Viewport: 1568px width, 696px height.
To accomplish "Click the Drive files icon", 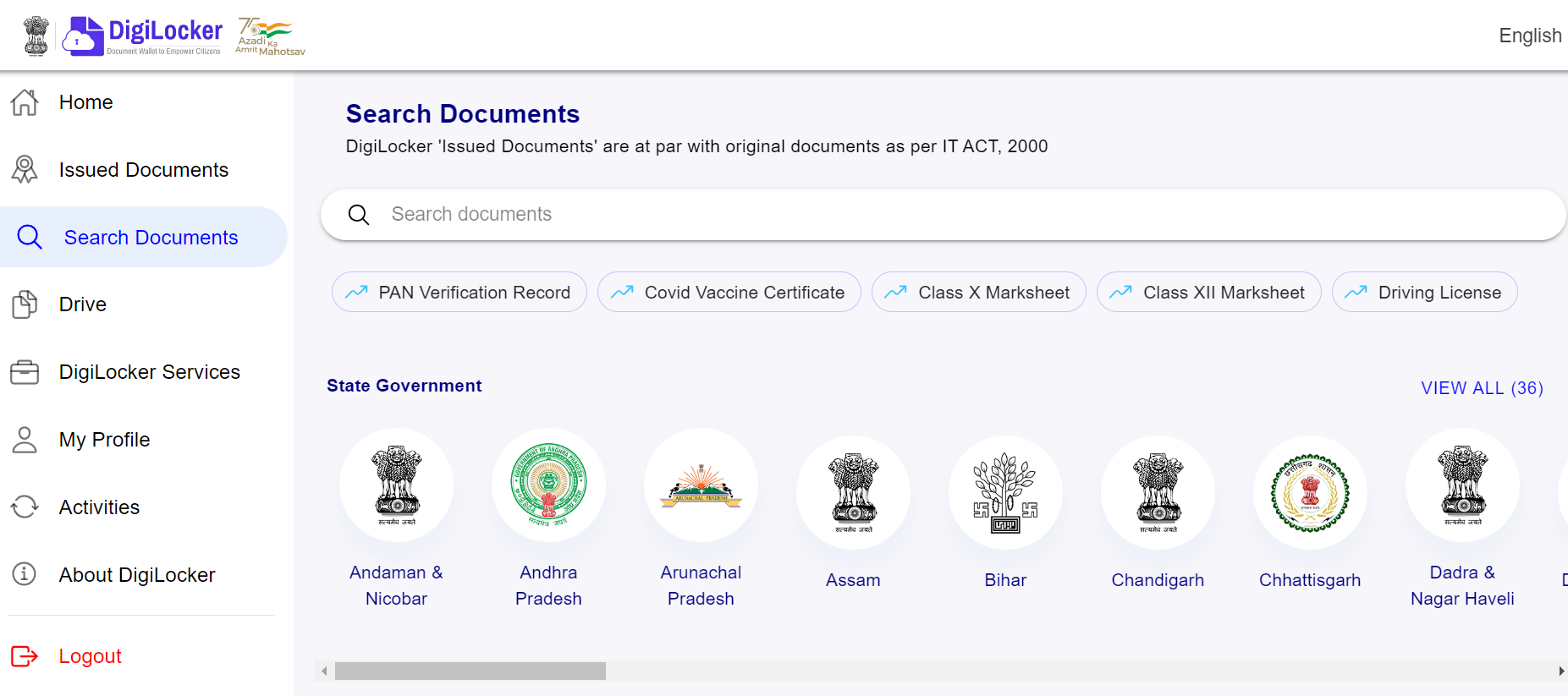I will click(25, 304).
